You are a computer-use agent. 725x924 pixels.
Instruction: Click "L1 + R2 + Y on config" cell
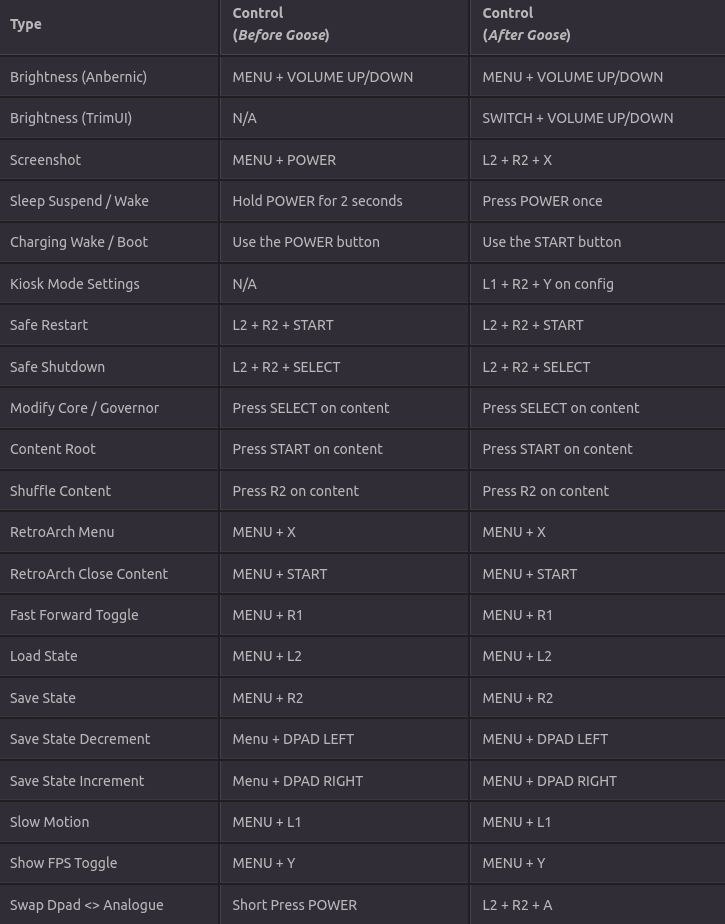[548, 284]
